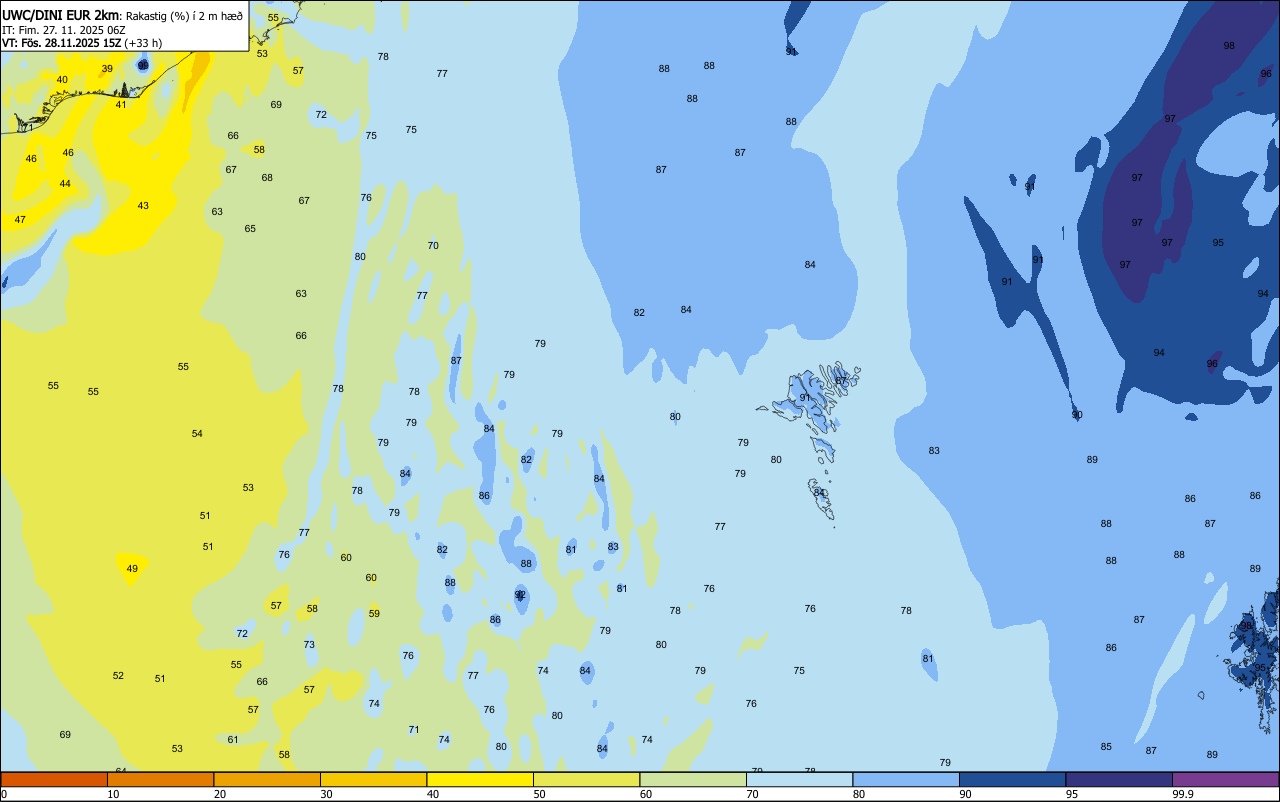Pick the 20–30 amber legend swatch
The image size is (1280, 802).
click(x=267, y=779)
